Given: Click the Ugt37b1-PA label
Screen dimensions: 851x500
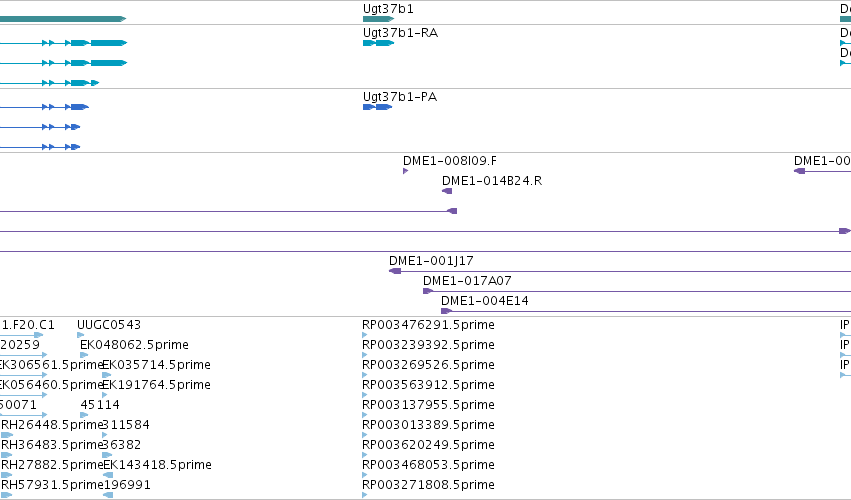Looking at the screenshot, I should (x=400, y=97).
